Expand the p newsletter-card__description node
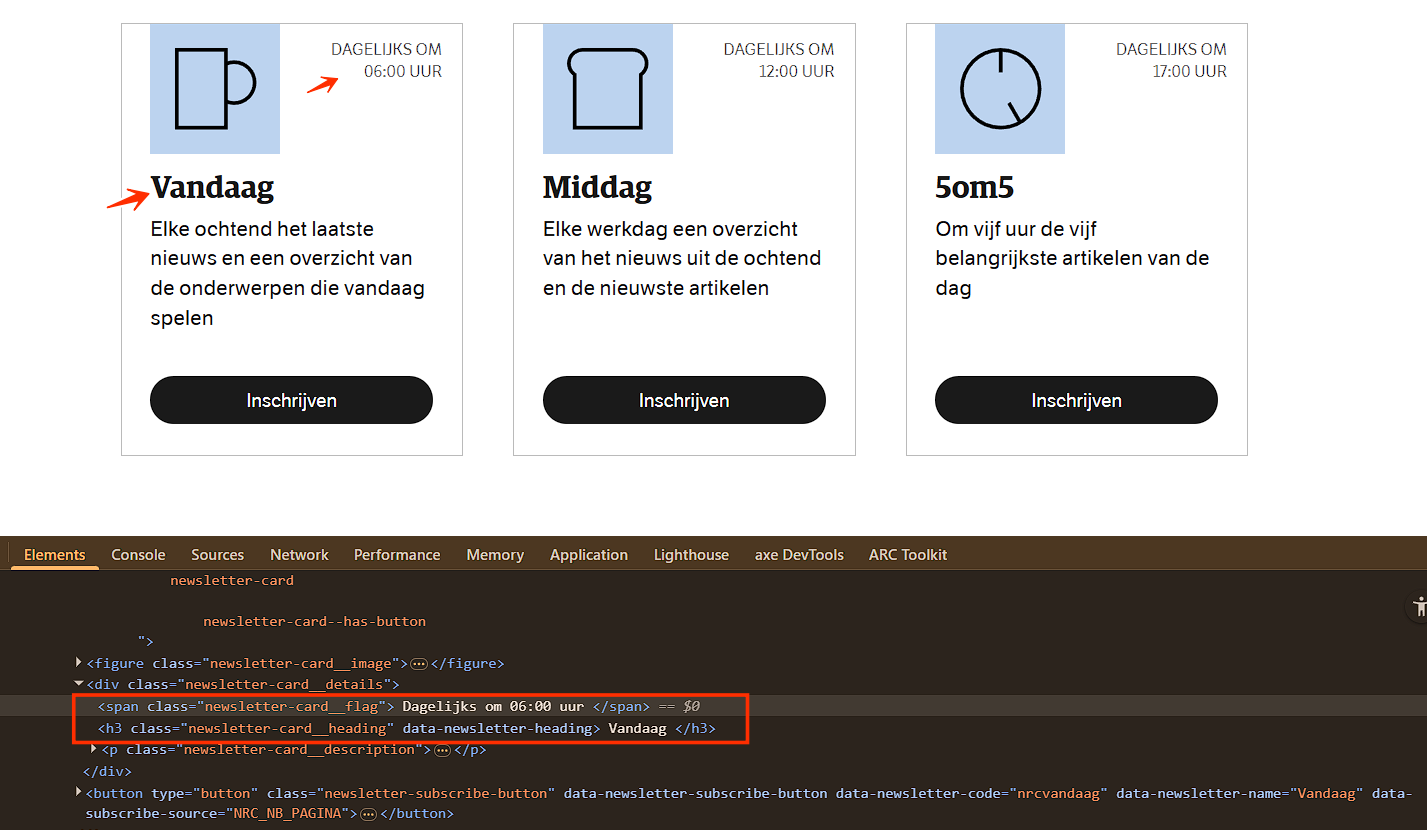The image size is (1427, 830). click(x=95, y=749)
